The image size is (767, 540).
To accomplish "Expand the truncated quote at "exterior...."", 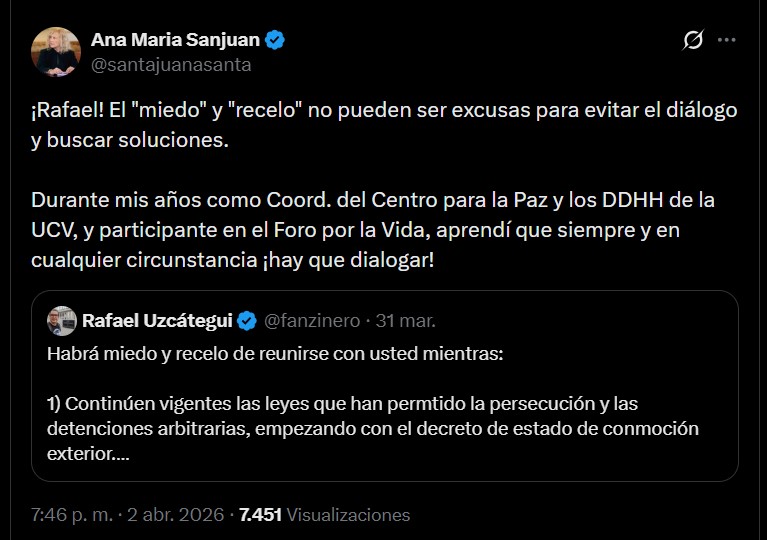I will click(x=88, y=453).
